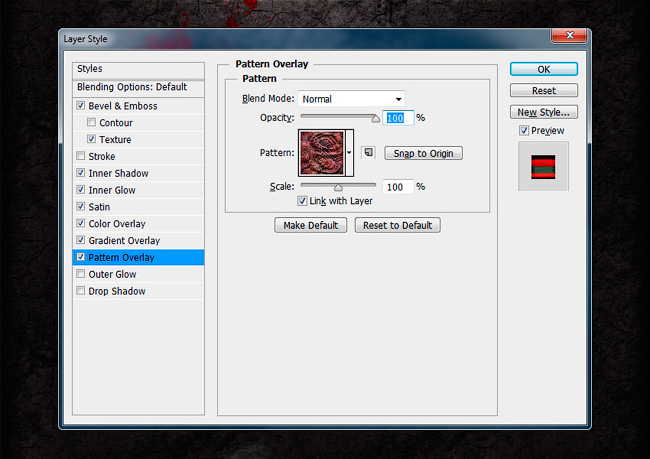This screenshot has width=650, height=459.
Task: Toggle the Color Overlay checkbox
Action: tap(81, 223)
